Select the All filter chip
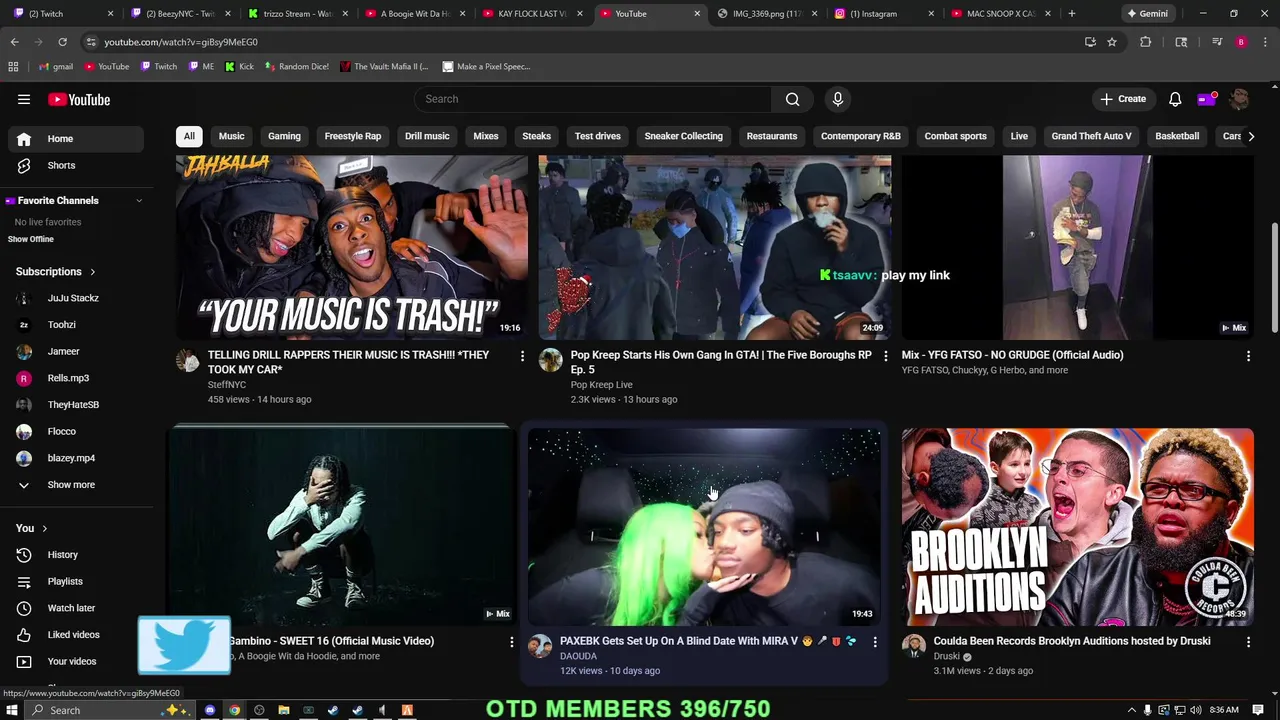1280x720 pixels. (189, 136)
